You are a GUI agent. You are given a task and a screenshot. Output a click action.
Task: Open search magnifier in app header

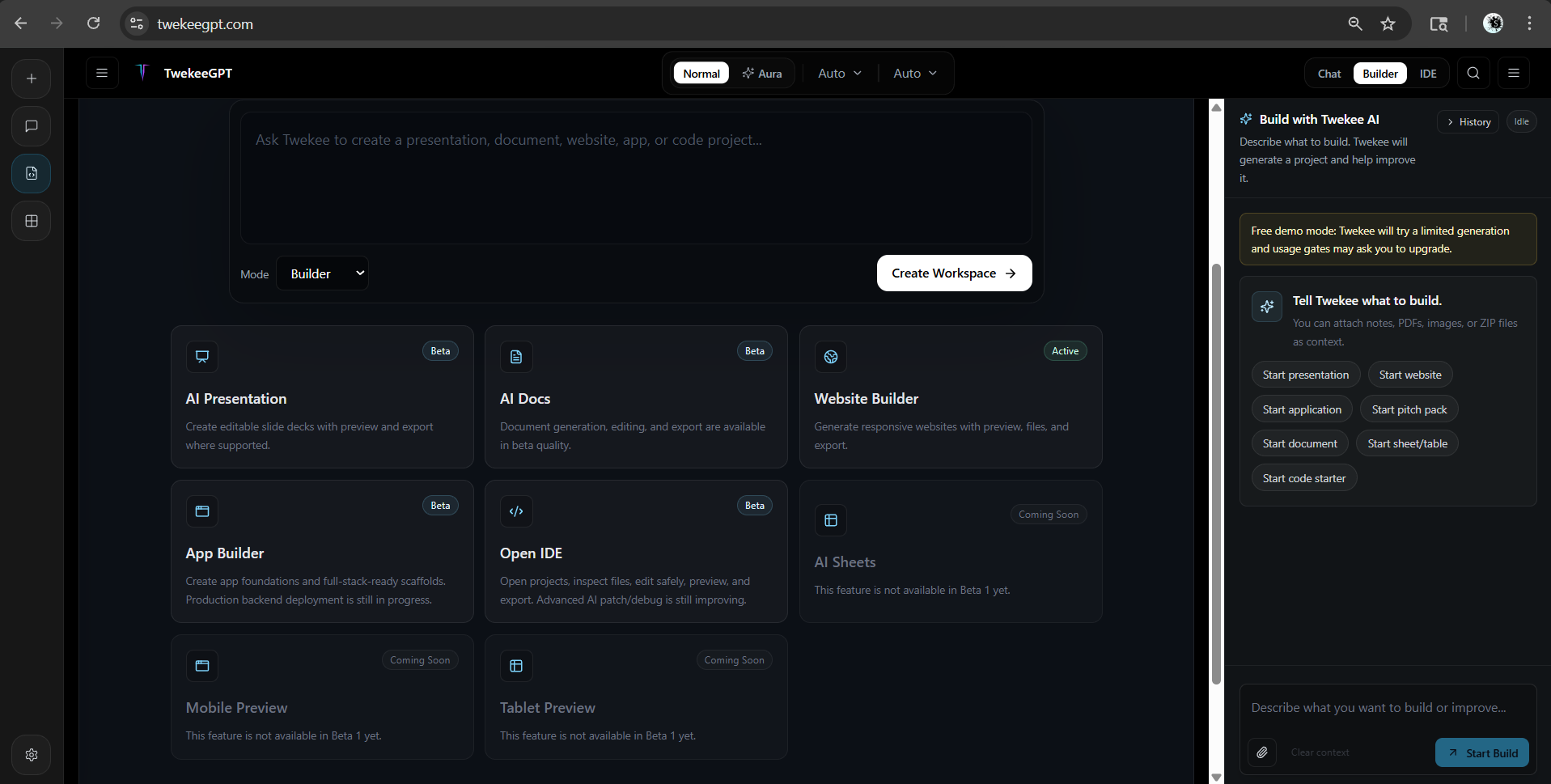pyautogui.click(x=1473, y=73)
